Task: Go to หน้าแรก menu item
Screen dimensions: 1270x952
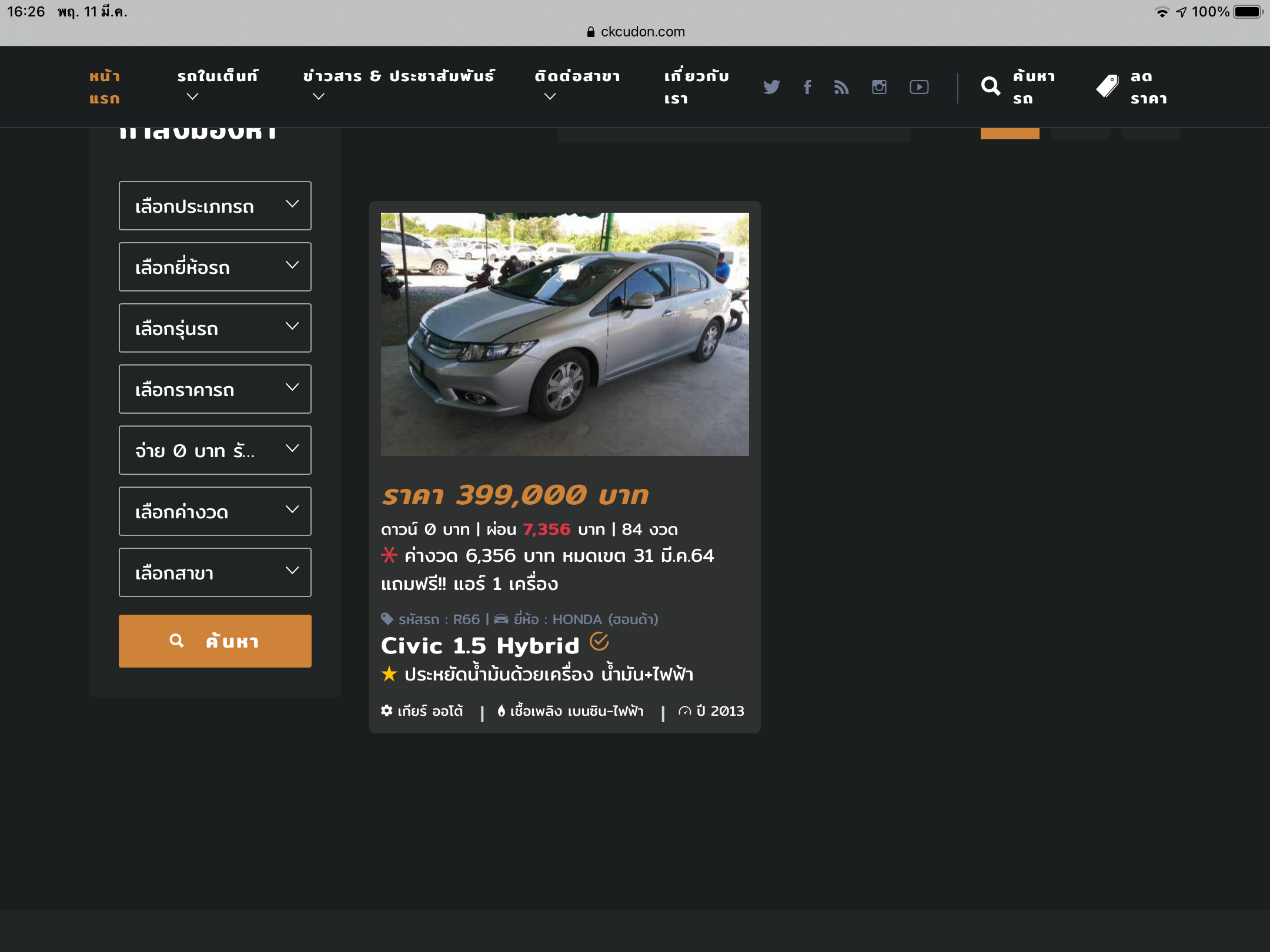Action: [105, 87]
